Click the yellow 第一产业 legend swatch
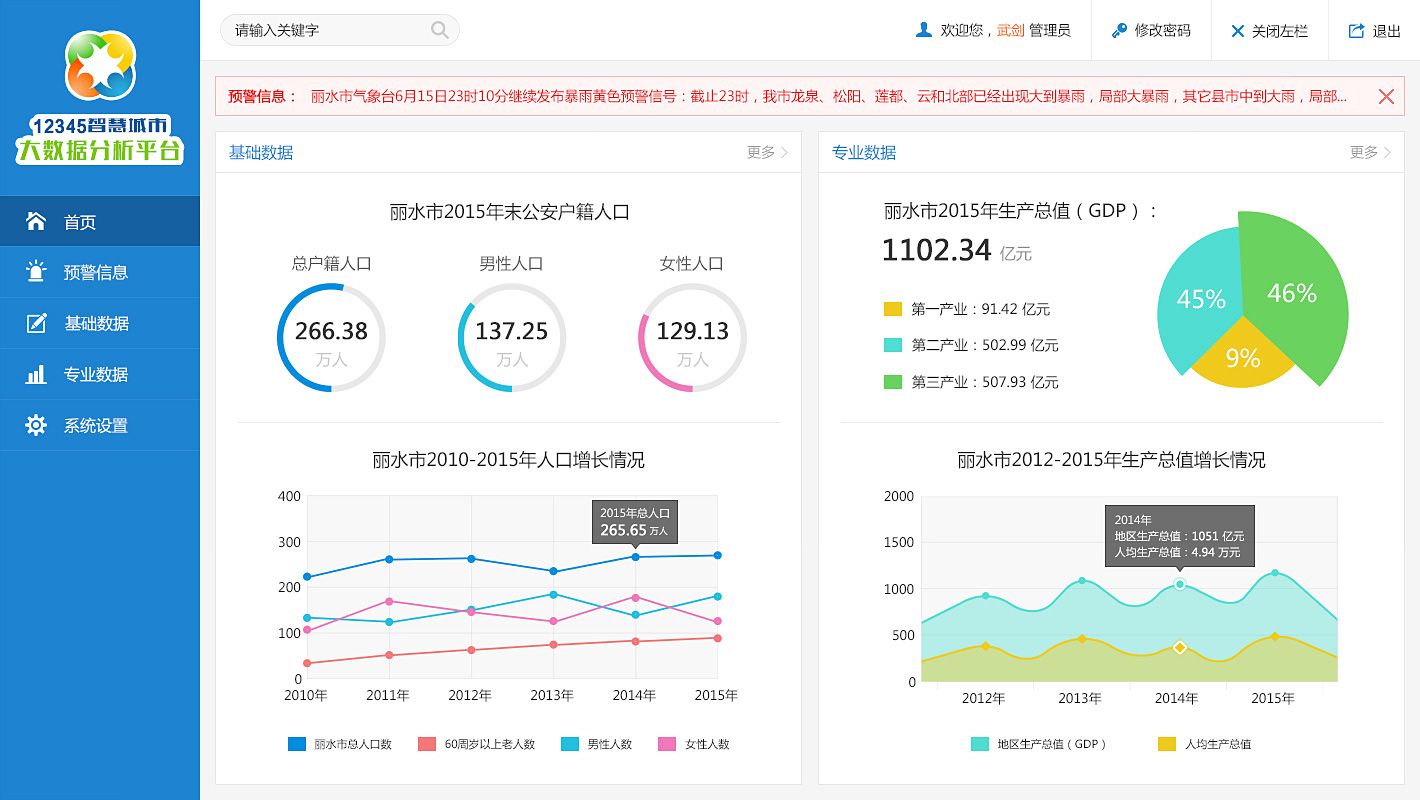Viewport: 1420px width, 800px height. point(893,309)
